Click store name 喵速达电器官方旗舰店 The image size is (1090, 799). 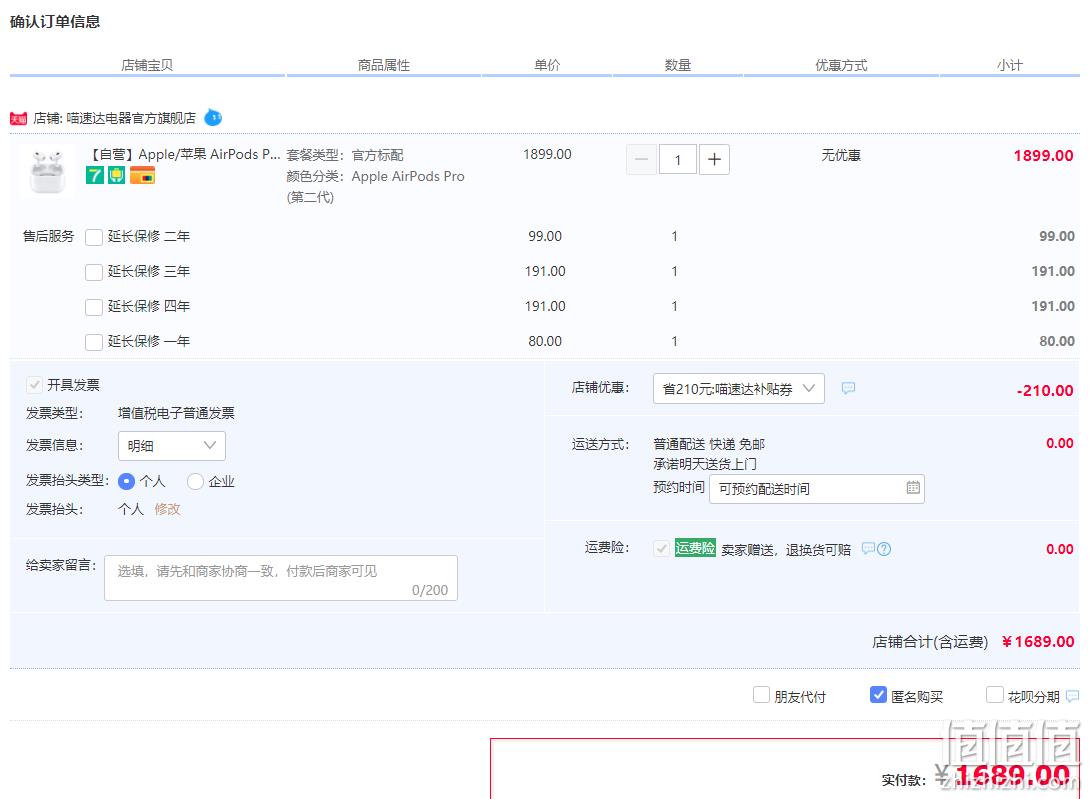131,118
